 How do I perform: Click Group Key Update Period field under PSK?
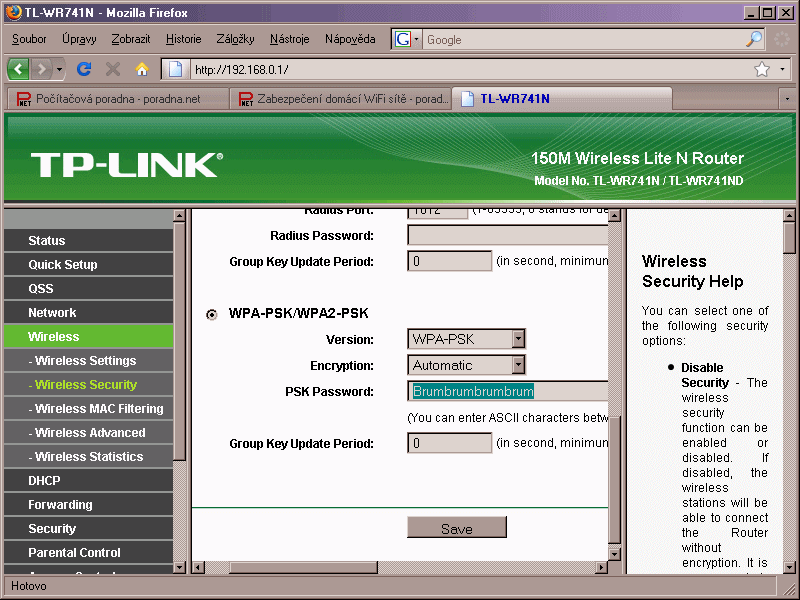449,443
